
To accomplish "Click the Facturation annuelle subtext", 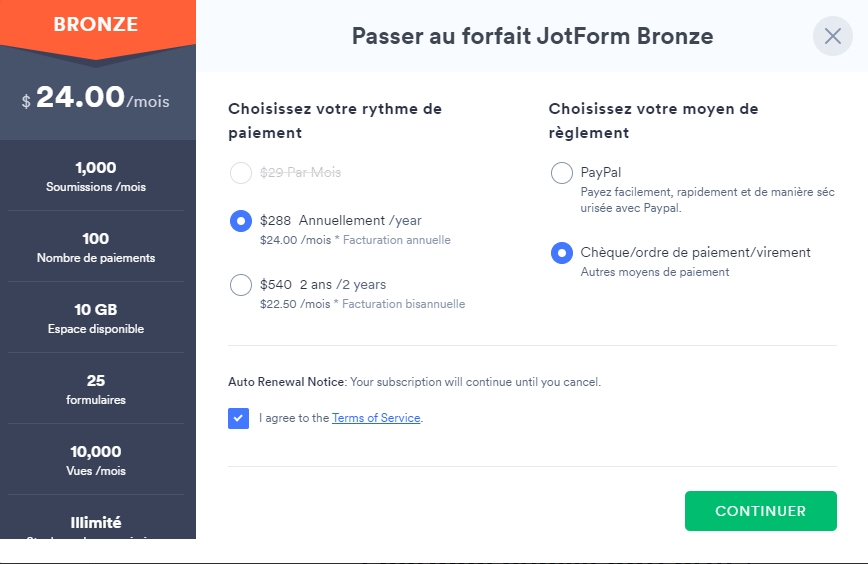I will [x=396, y=240].
